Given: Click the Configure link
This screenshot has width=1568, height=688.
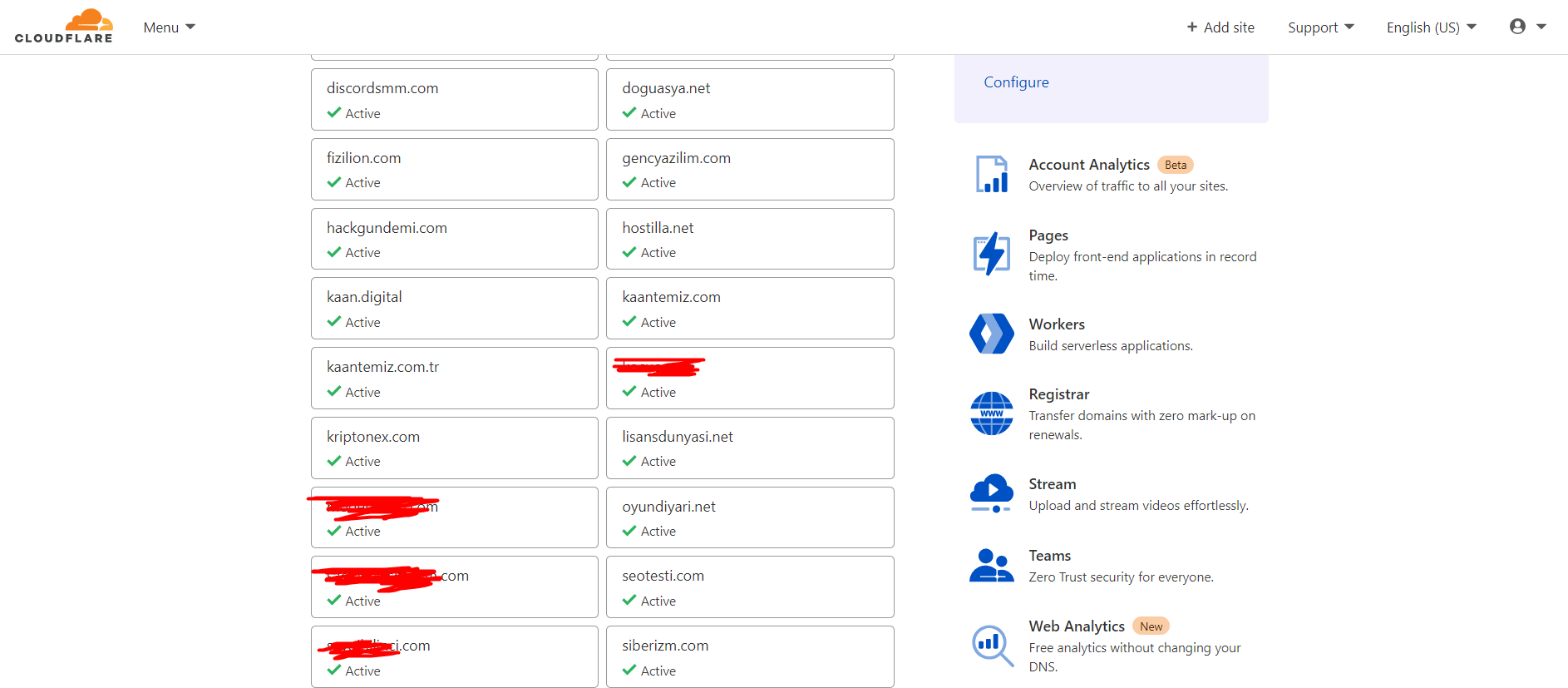Looking at the screenshot, I should pos(1016,82).
